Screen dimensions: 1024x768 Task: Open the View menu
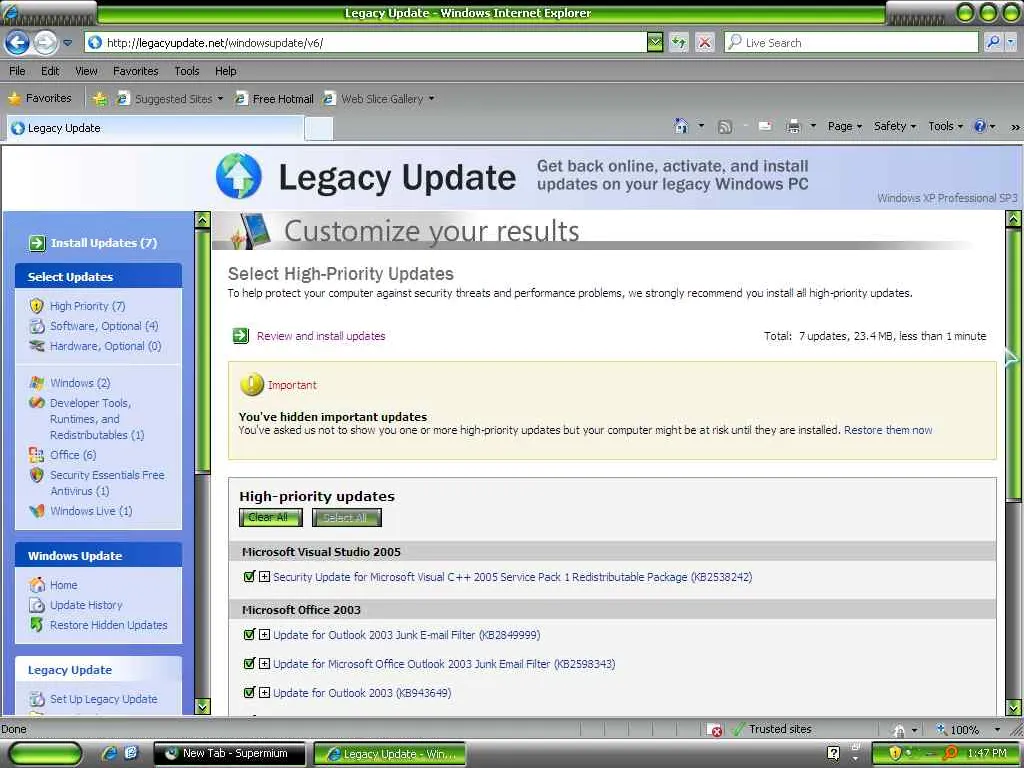click(x=86, y=71)
